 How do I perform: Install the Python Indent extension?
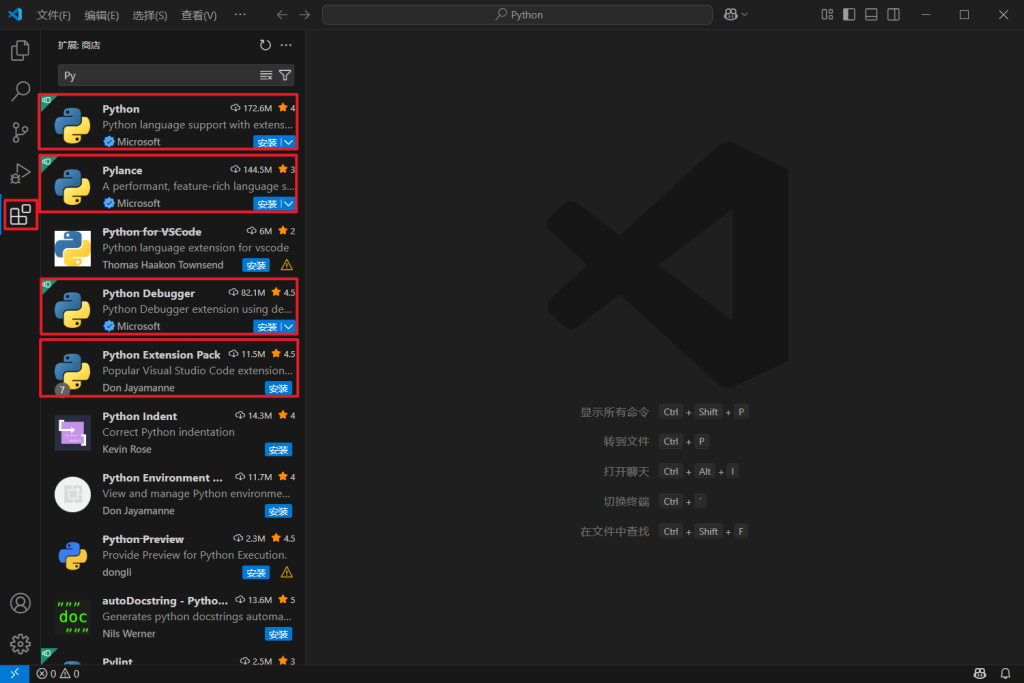278,450
